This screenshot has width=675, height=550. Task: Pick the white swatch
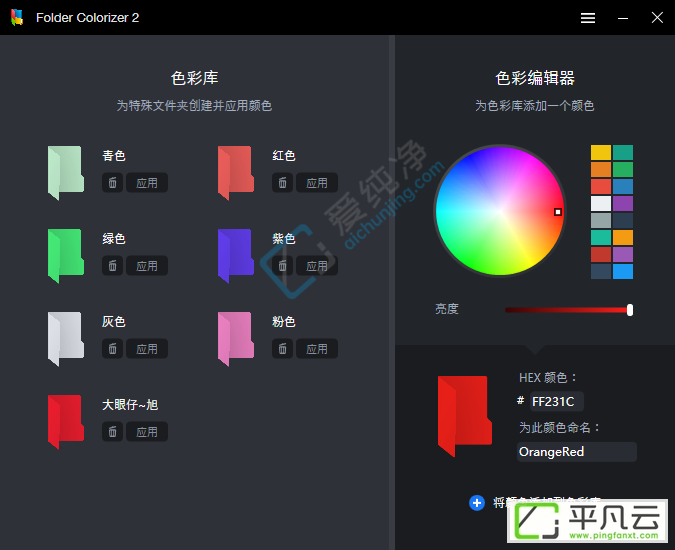(x=601, y=203)
